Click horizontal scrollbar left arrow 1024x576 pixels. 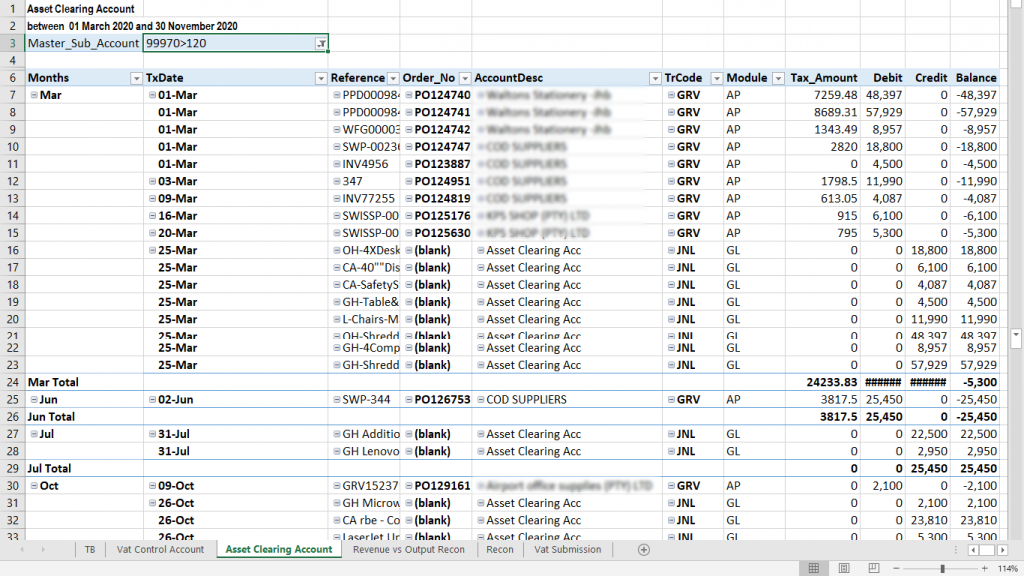973,550
